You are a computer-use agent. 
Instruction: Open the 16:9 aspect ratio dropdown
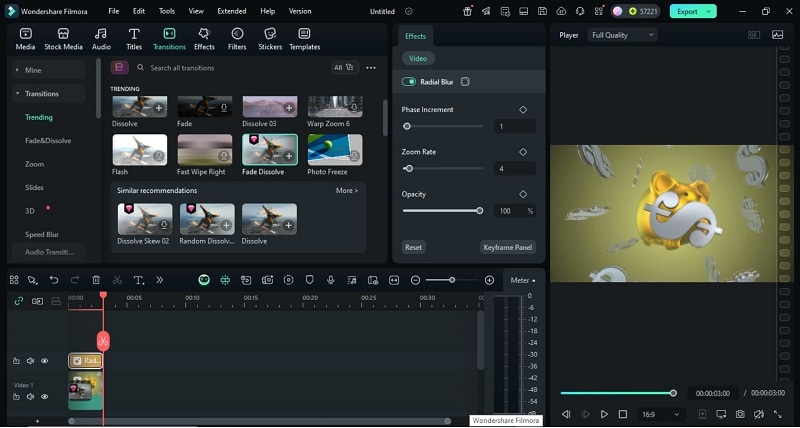pyautogui.click(x=661, y=414)
